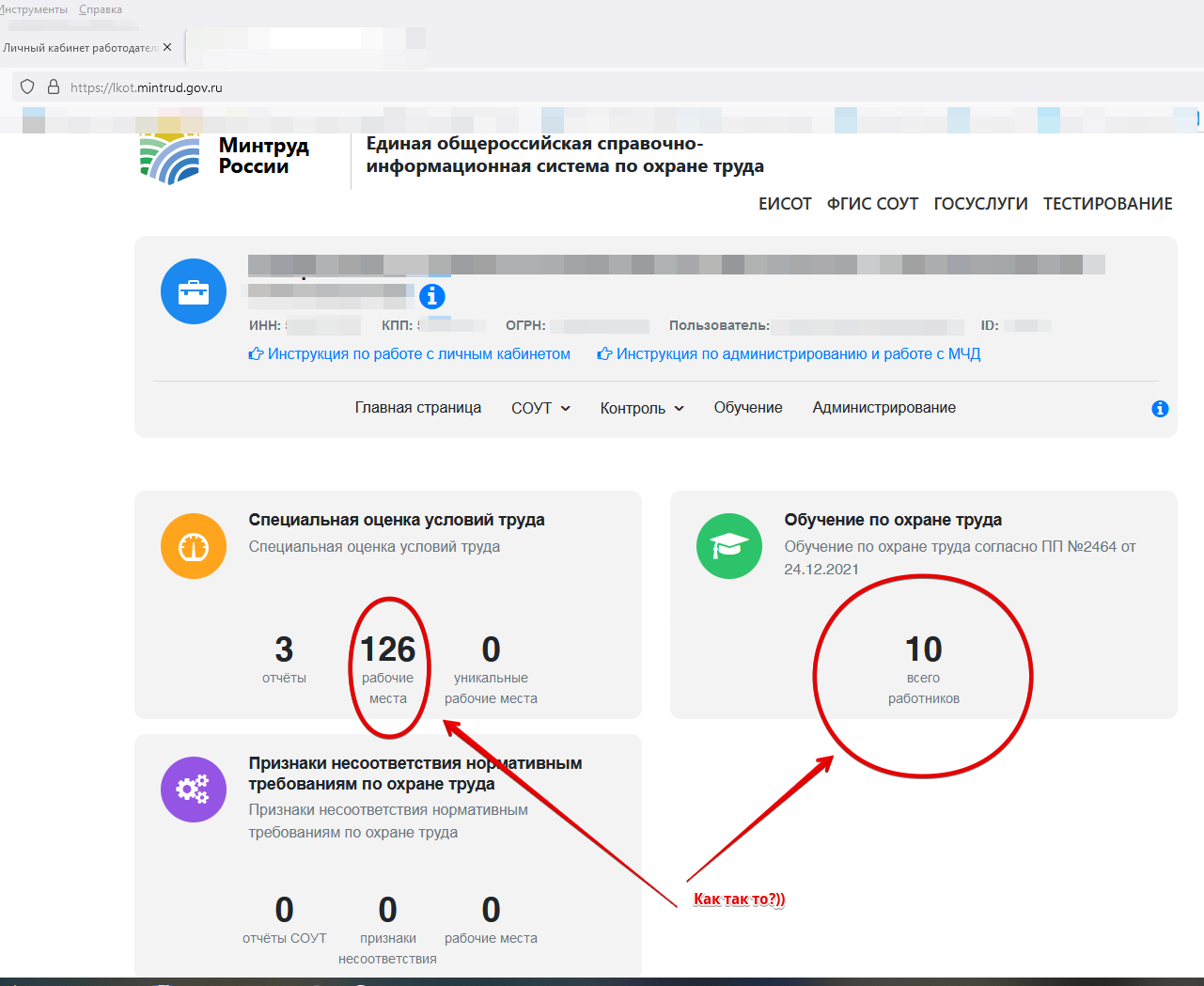The height and width of the screenshot is (986, 1204).
Task: Go to ЕИСОТ link
Action: pos(785,204)
